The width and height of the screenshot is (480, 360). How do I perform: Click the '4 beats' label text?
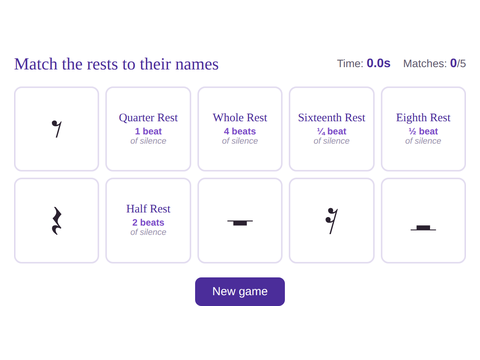point(240,131)
